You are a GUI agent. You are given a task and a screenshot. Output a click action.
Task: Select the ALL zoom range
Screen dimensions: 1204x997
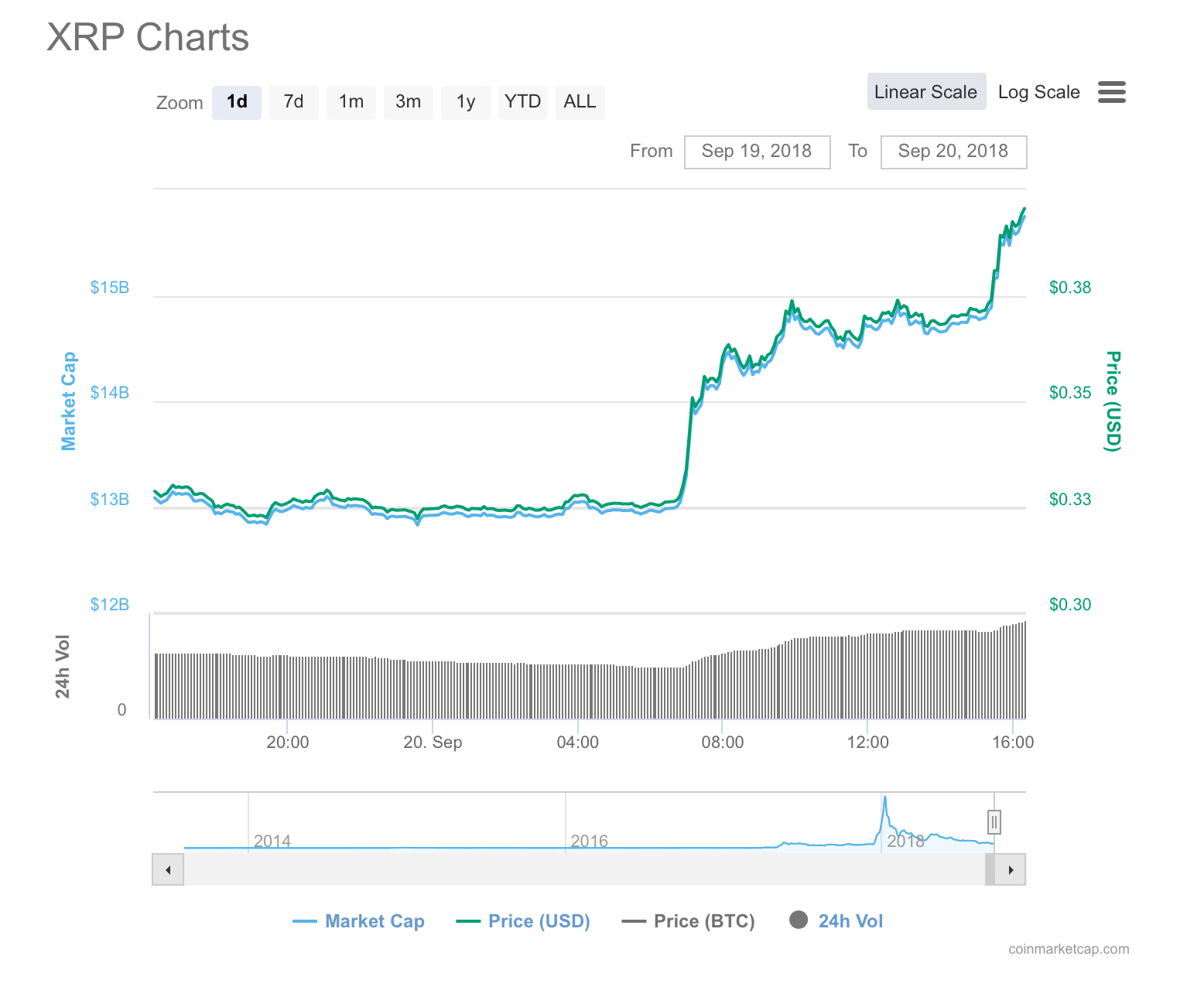[x=580, y=101]
